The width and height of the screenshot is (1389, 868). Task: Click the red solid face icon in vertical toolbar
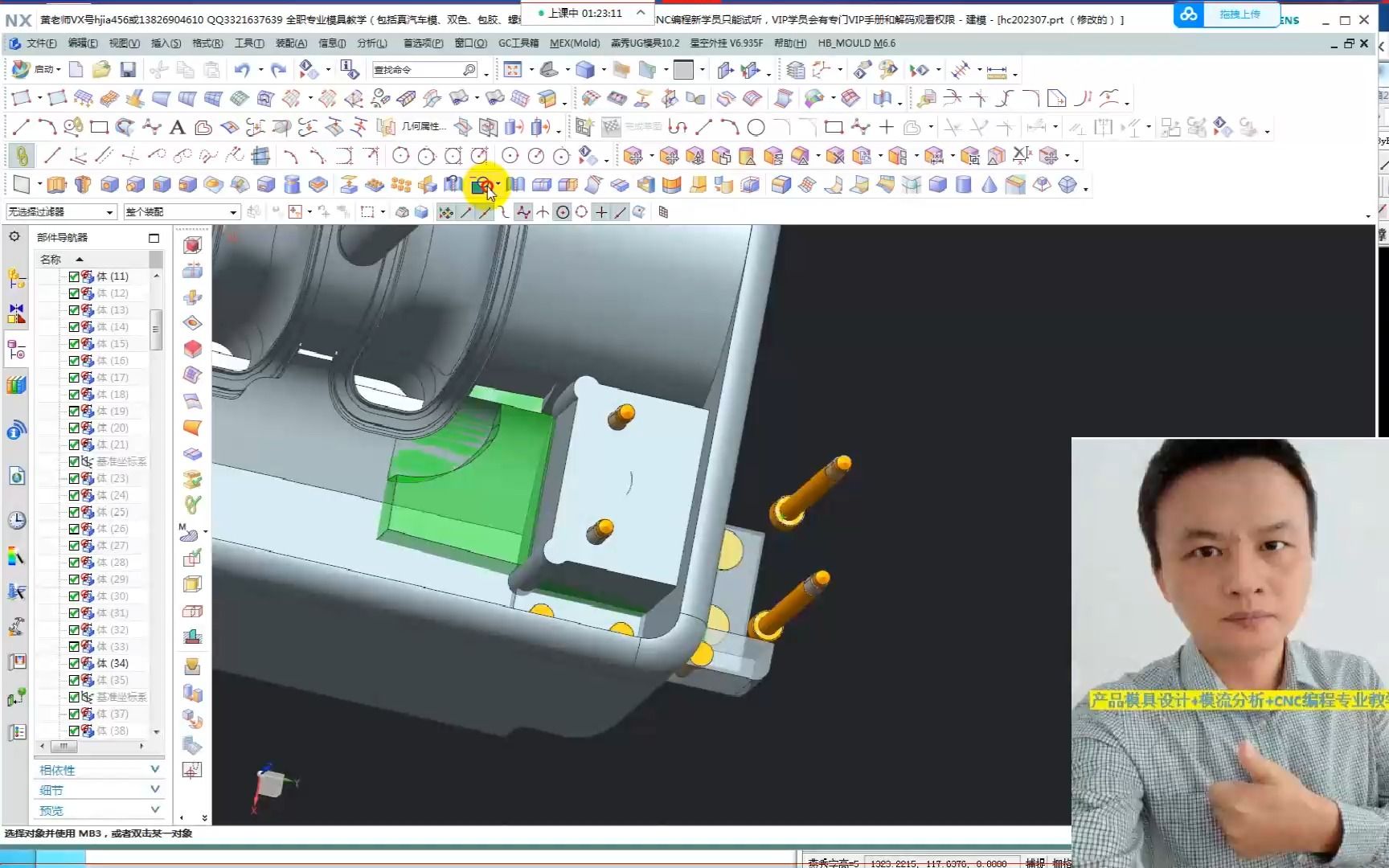192,349
